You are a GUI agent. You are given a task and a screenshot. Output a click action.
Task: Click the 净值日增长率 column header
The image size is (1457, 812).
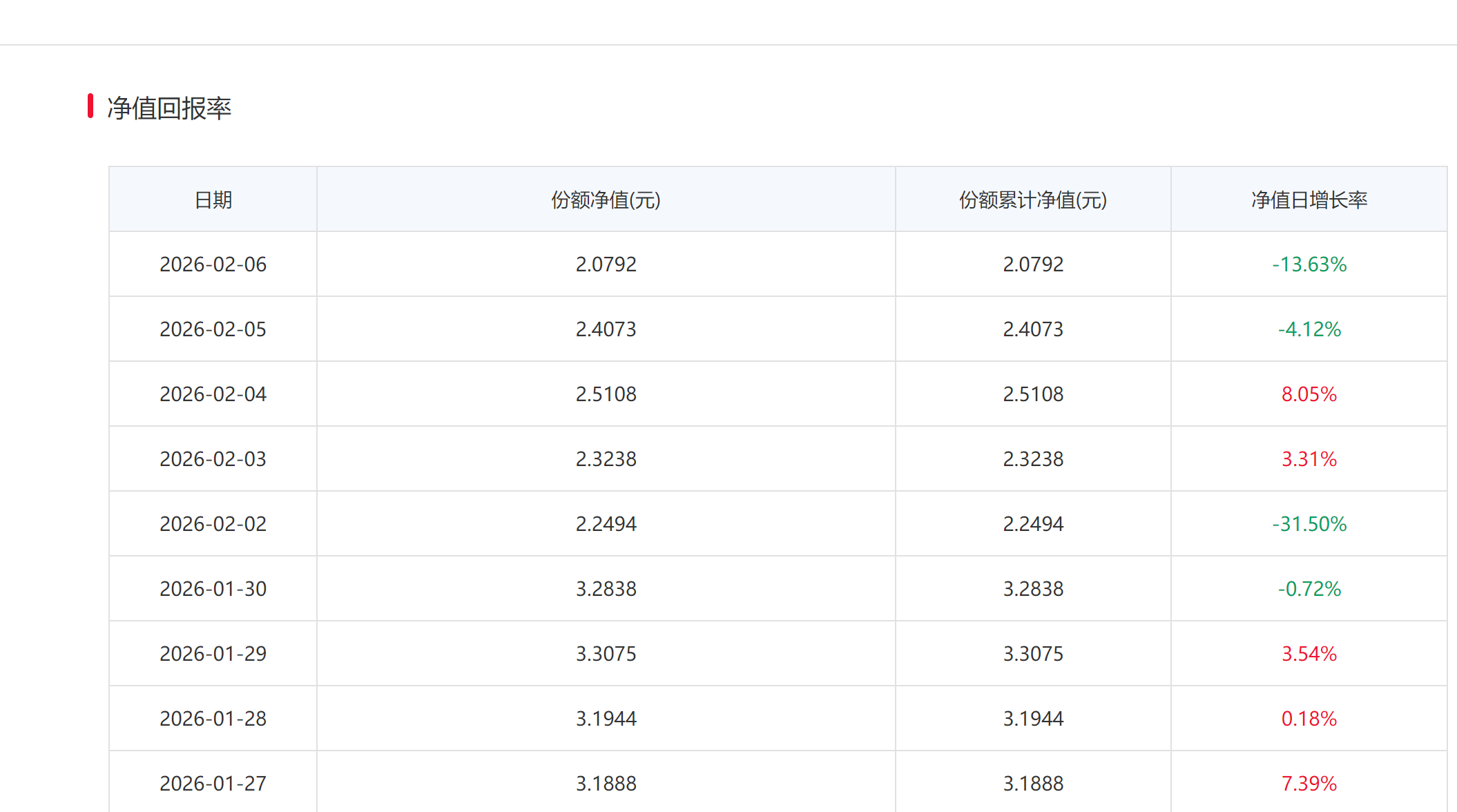pos(1309,200)
